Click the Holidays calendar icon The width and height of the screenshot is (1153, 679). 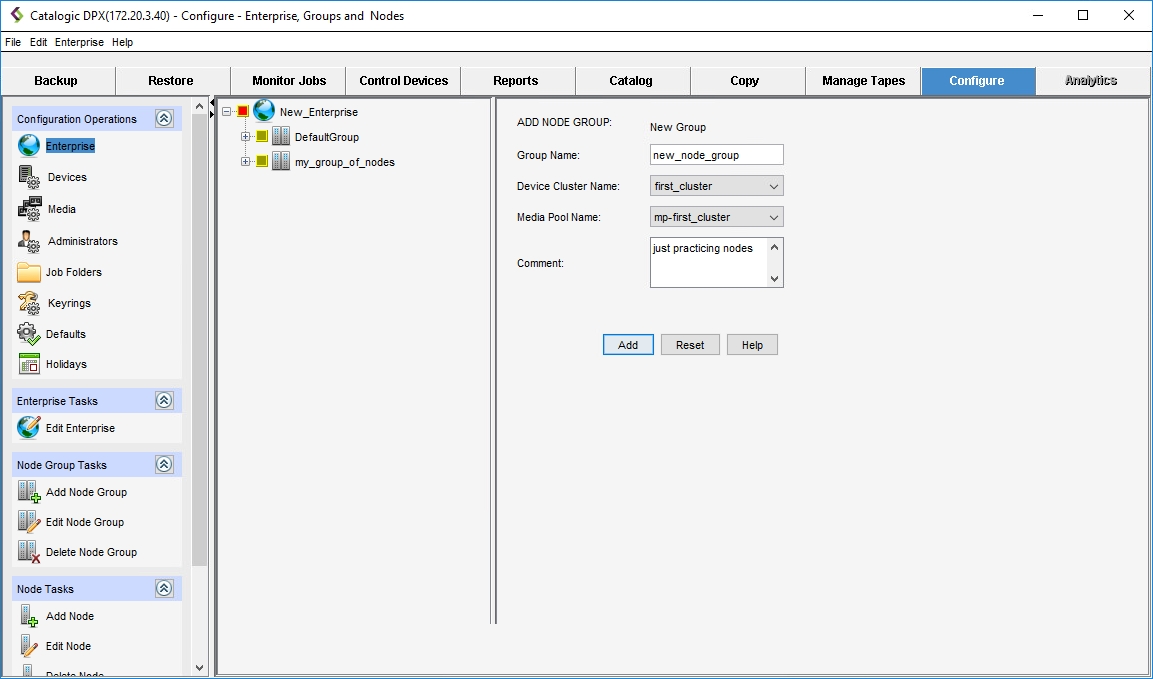(x=29, y=364)
